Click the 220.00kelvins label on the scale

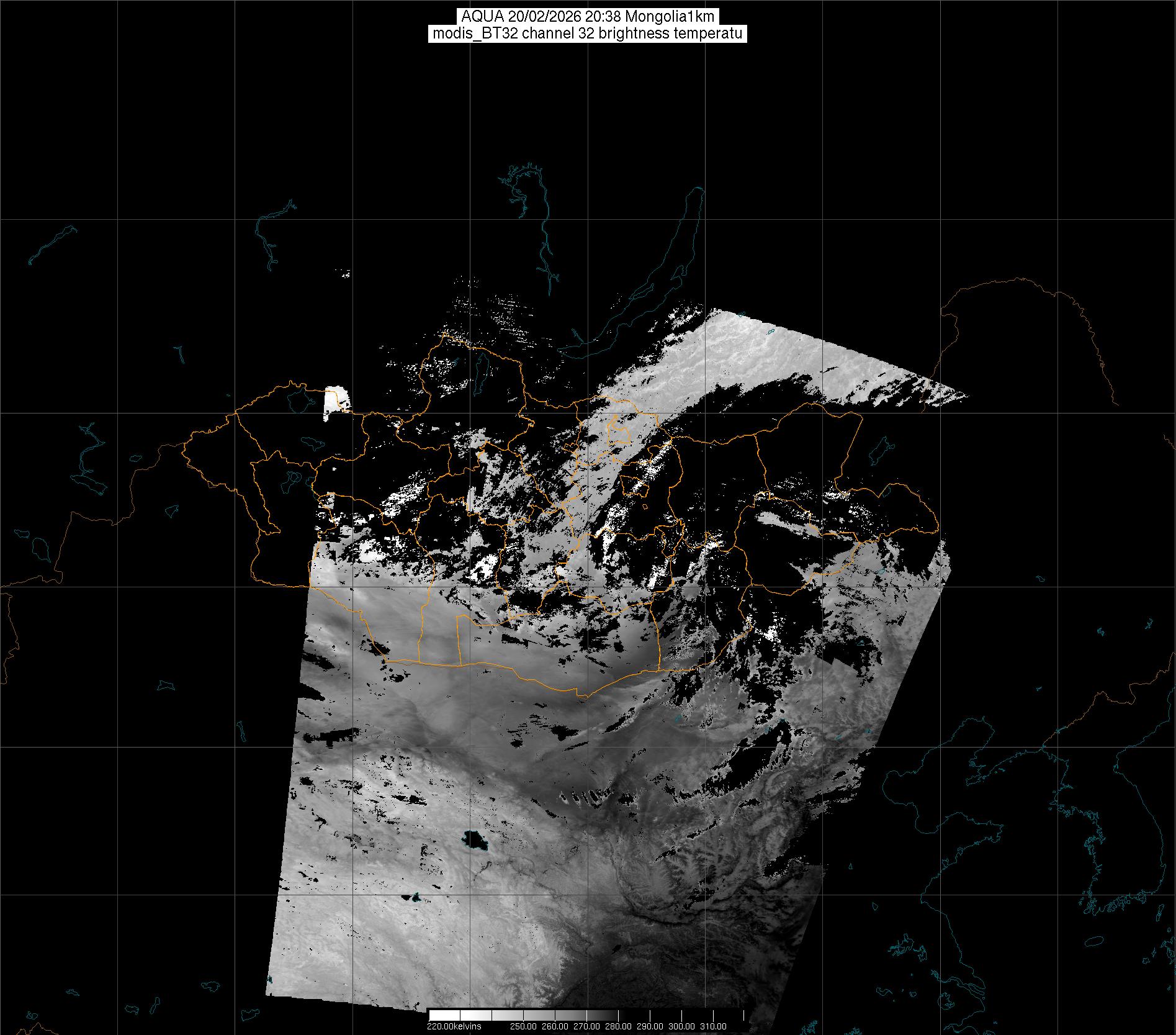454,1026
